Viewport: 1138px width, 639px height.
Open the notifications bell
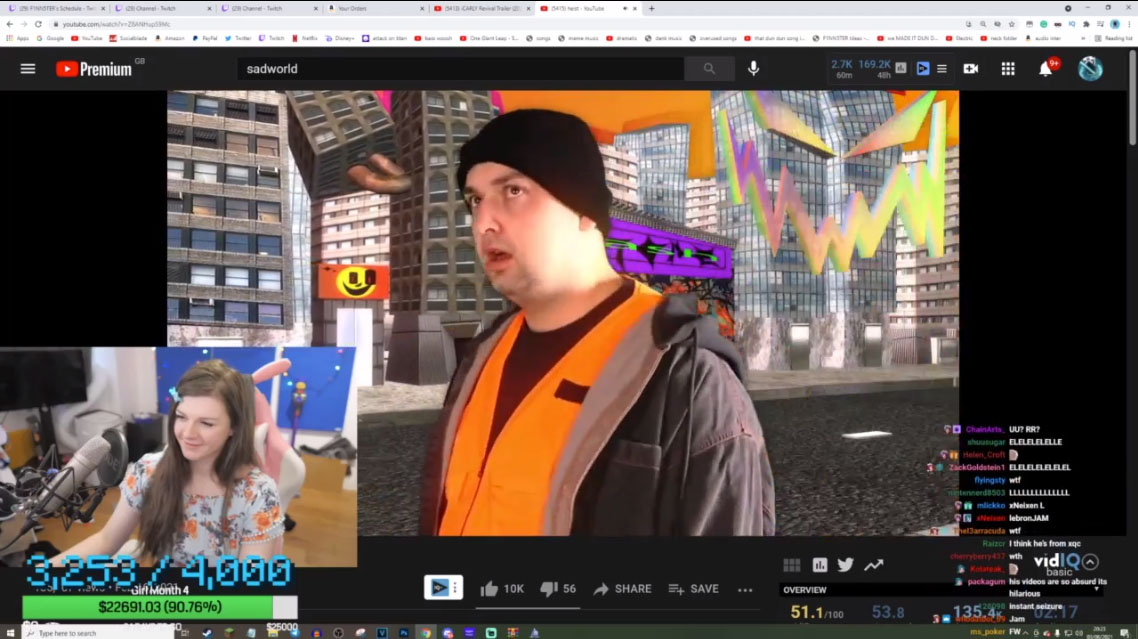pos(1045,69)
